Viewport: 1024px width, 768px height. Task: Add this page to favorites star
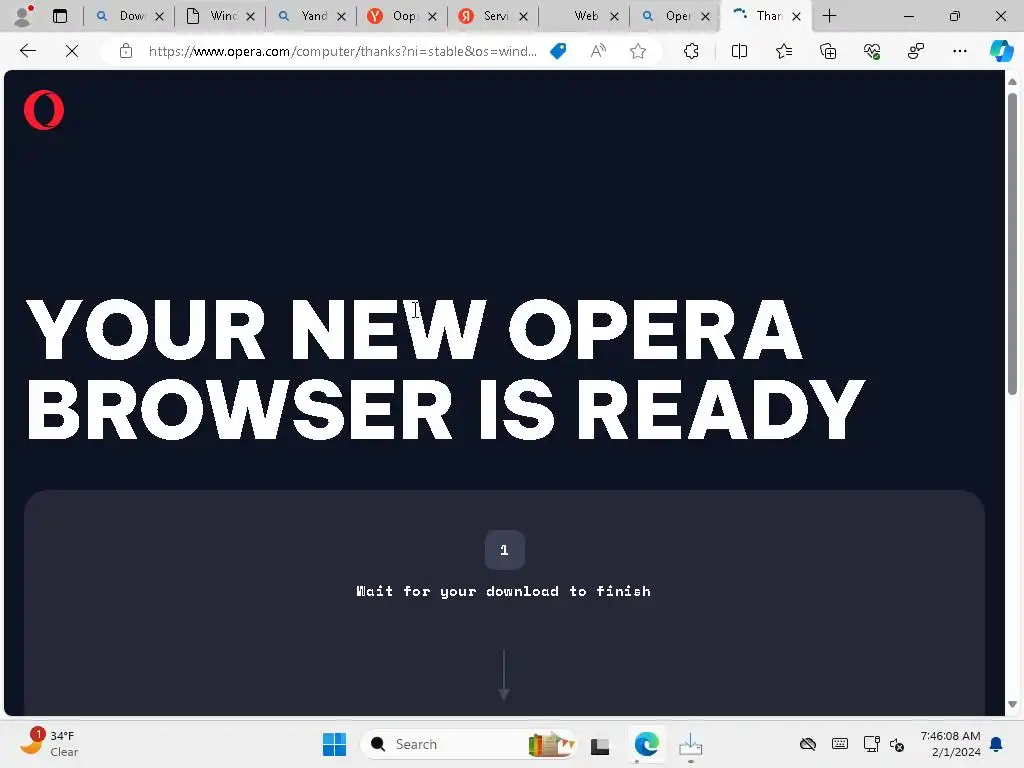[x=638, y=51]
